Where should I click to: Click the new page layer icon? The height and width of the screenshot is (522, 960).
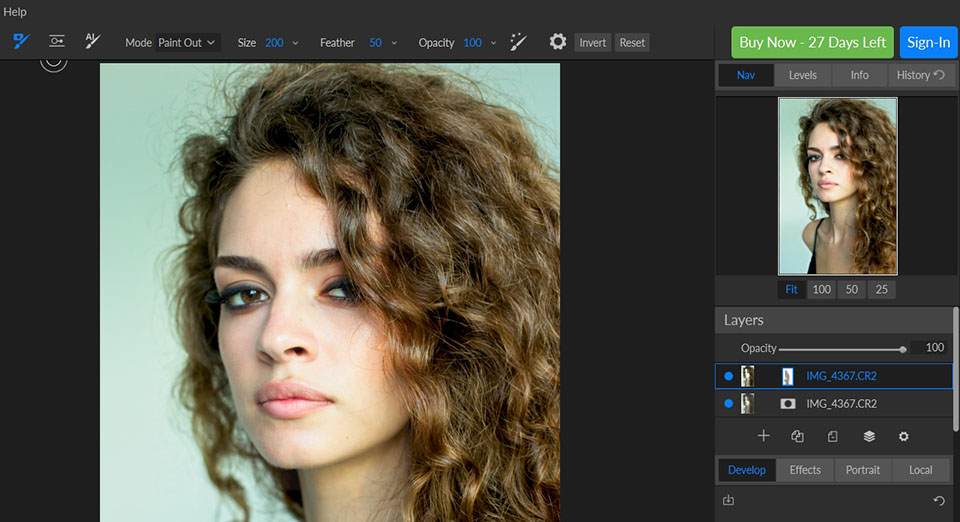tap(833, 436)
